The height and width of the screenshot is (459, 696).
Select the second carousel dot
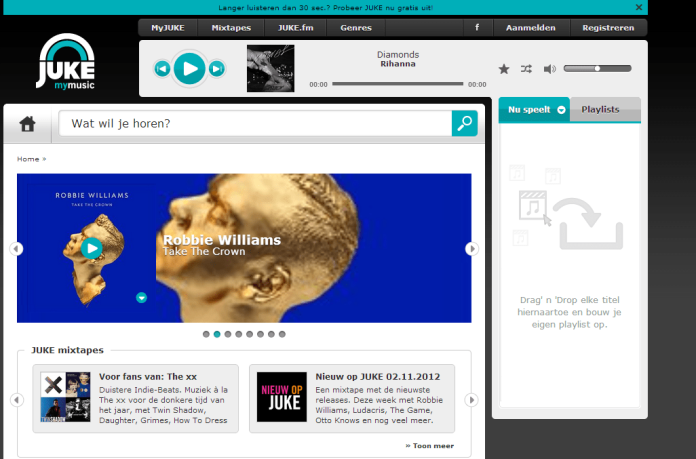217,334
